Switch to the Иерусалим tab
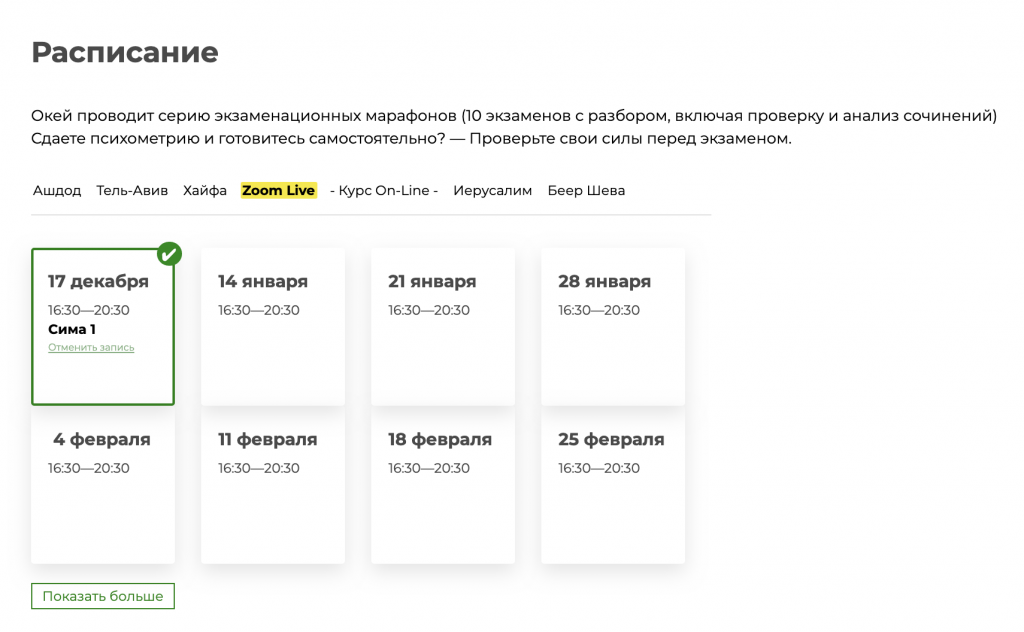The width and height of the screenshot is (1024, 632). [x=492, y=190]
